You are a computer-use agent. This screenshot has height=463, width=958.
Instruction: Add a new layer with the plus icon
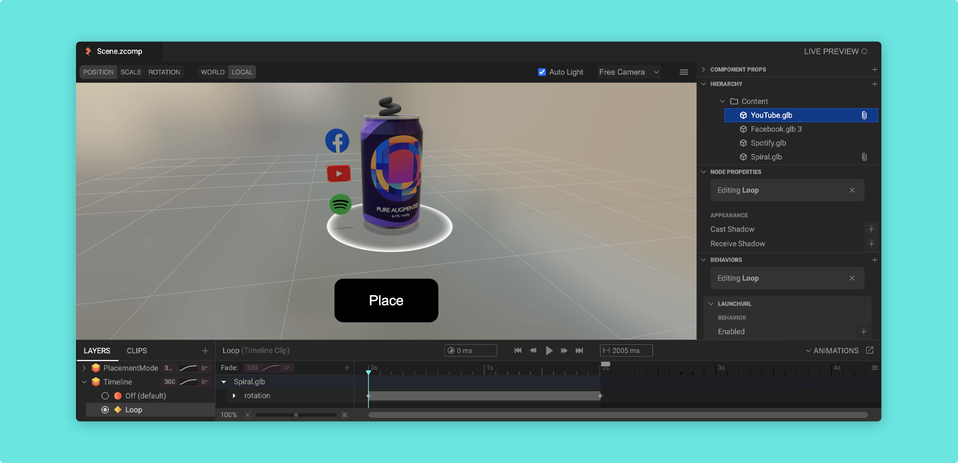point(205,351)
